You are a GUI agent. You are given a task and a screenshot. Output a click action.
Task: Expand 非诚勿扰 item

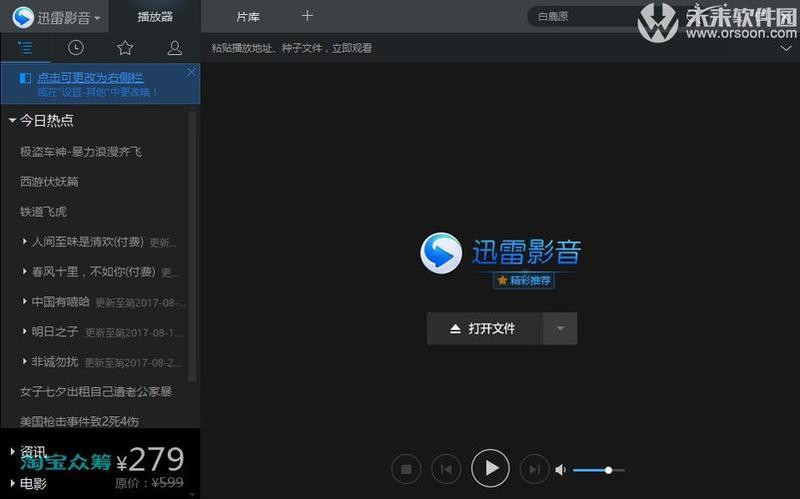click(x=24, y=361)
